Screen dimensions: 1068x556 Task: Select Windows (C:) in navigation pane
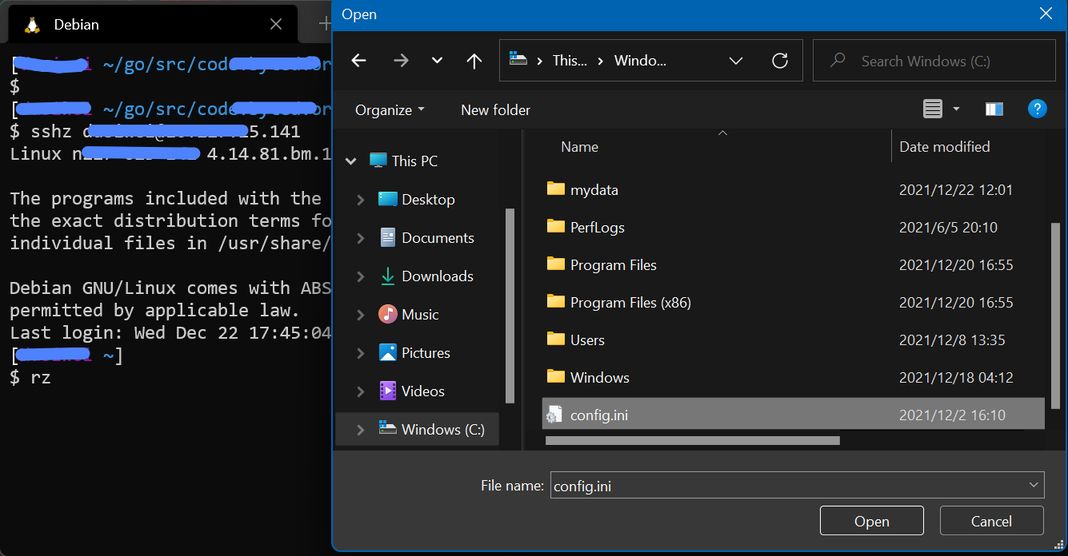pos(443,429)
